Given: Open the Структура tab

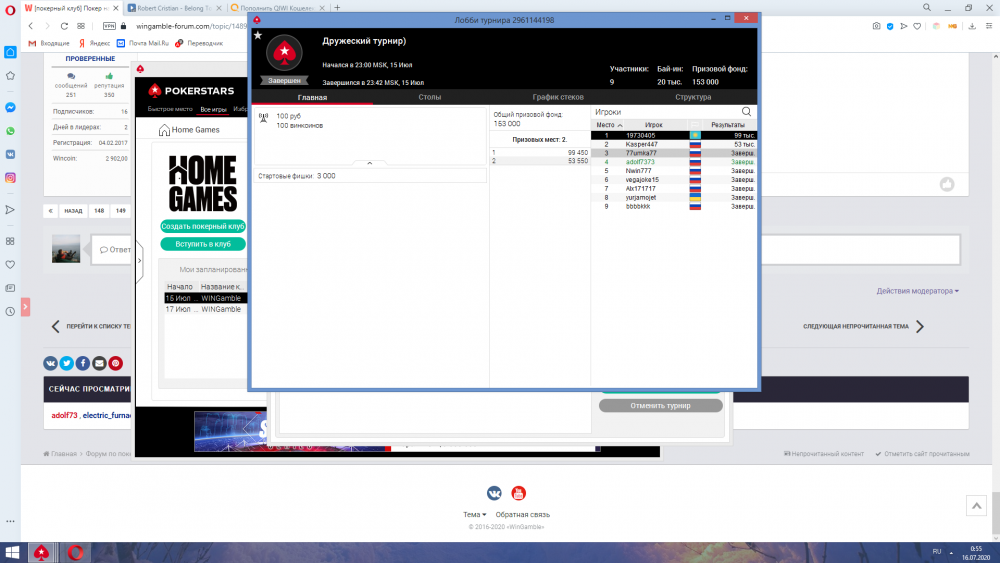Looking at the screenshot, I should pos(693,97).
